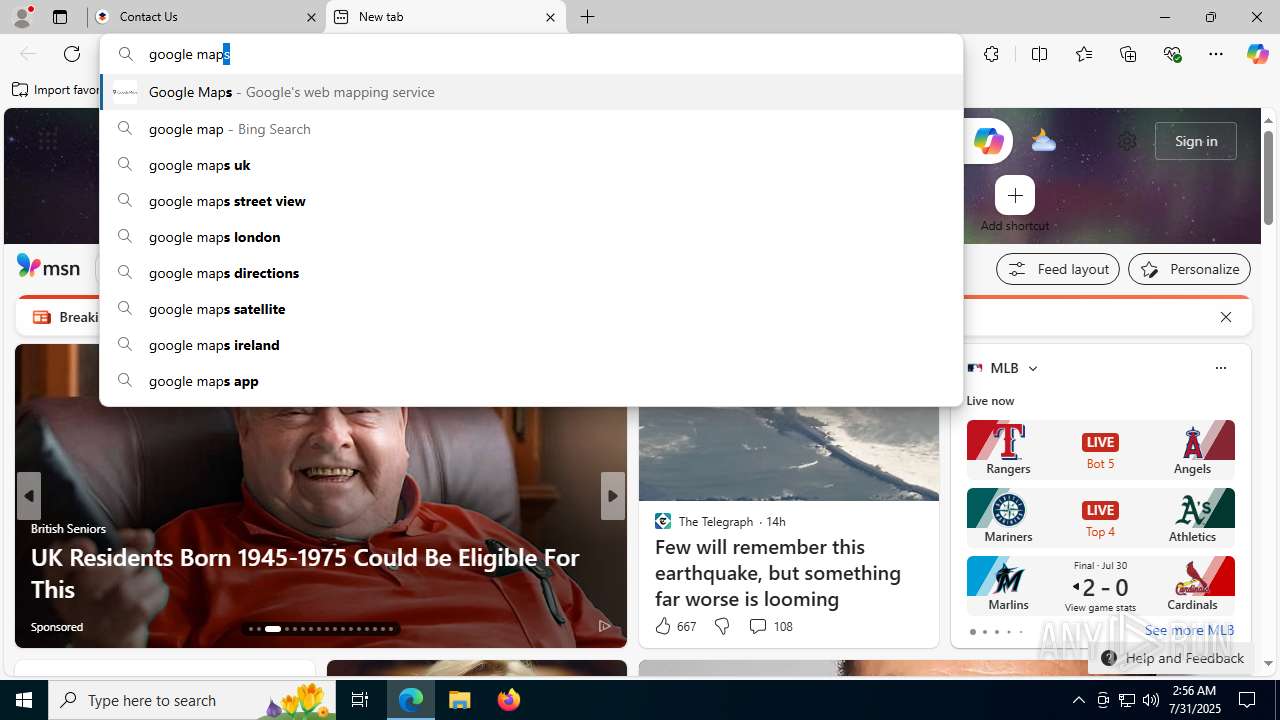1280x720 pixels.
Task: Click the Sign in button
Action: coord(1196,141)
